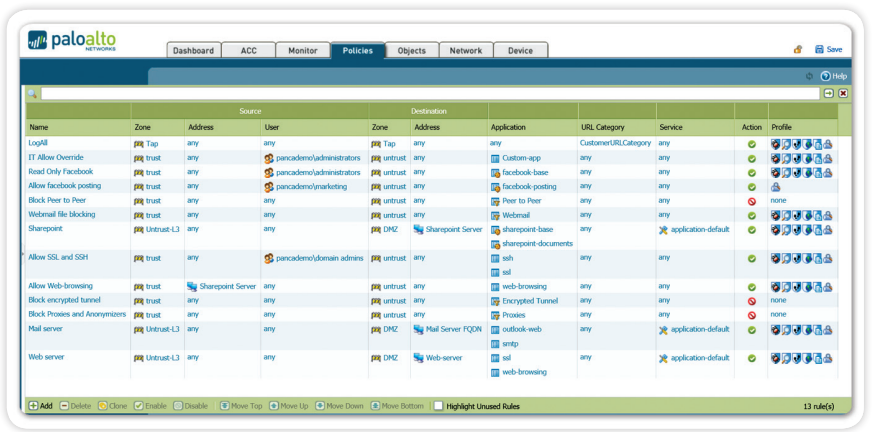Click Move Top button
This screenshot has width=873, height=432.
click(x=241, y=406)
